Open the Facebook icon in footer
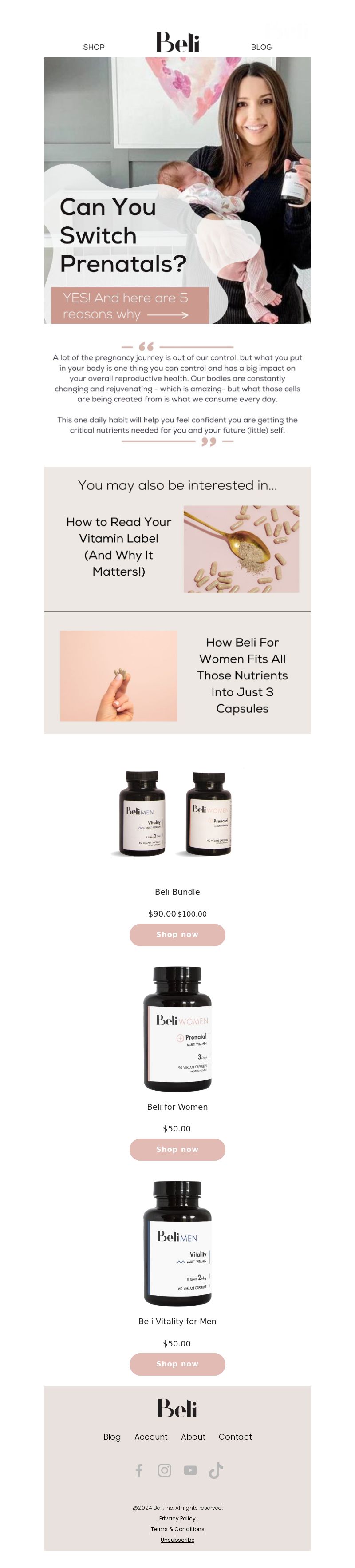 tap(138, 1470)
